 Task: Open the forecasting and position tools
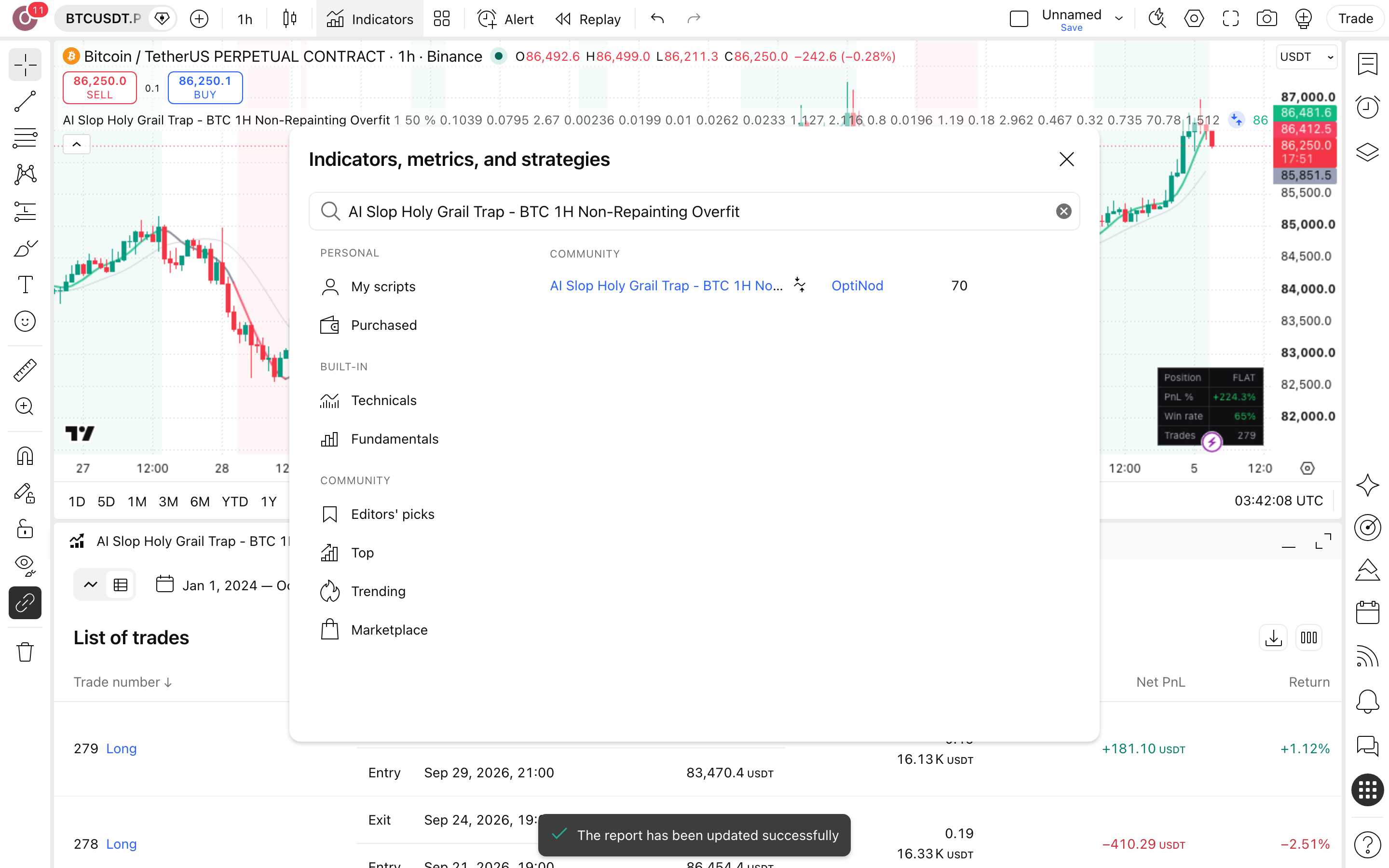pos(25,211)
